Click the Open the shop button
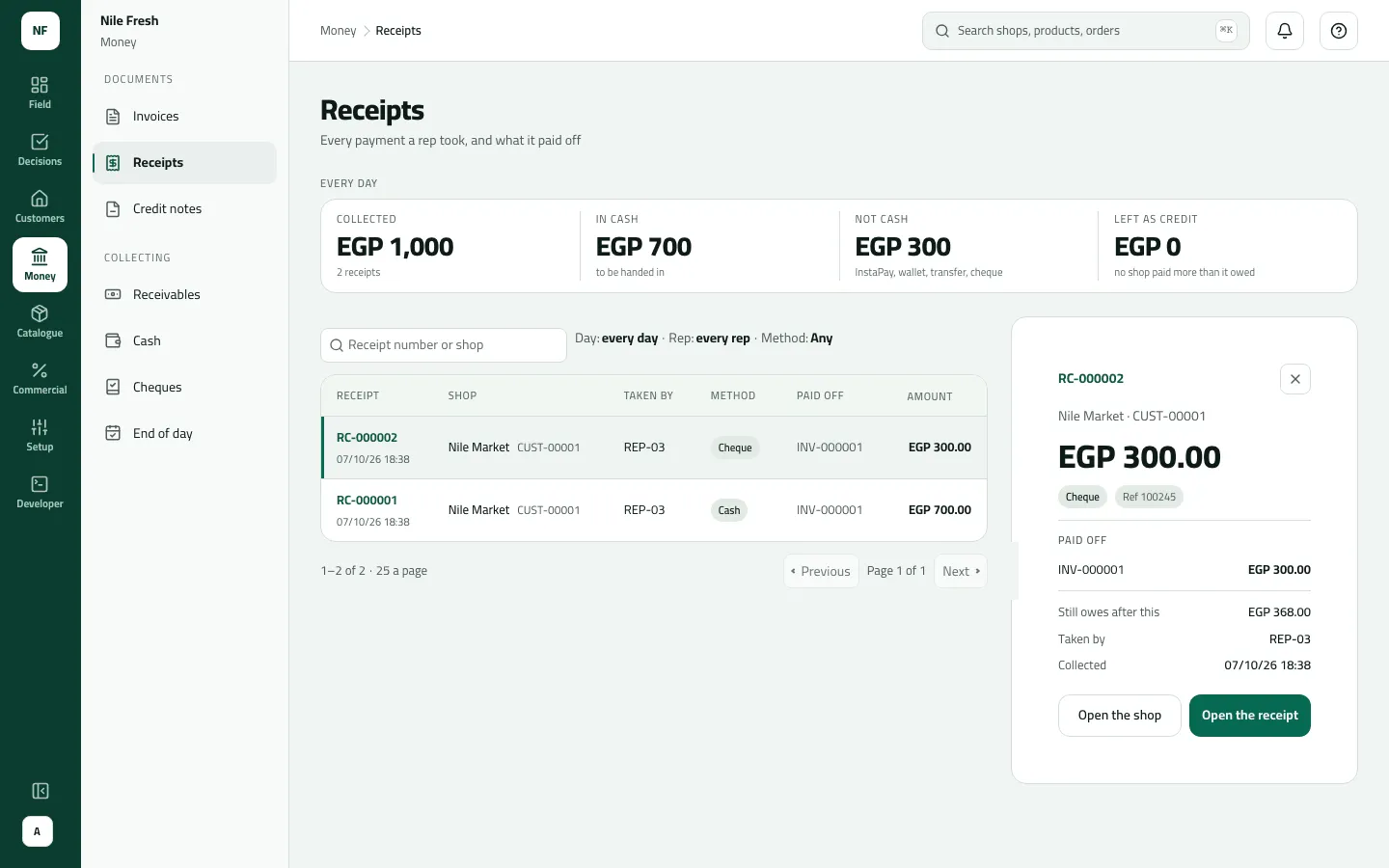 coord(1120,716)
